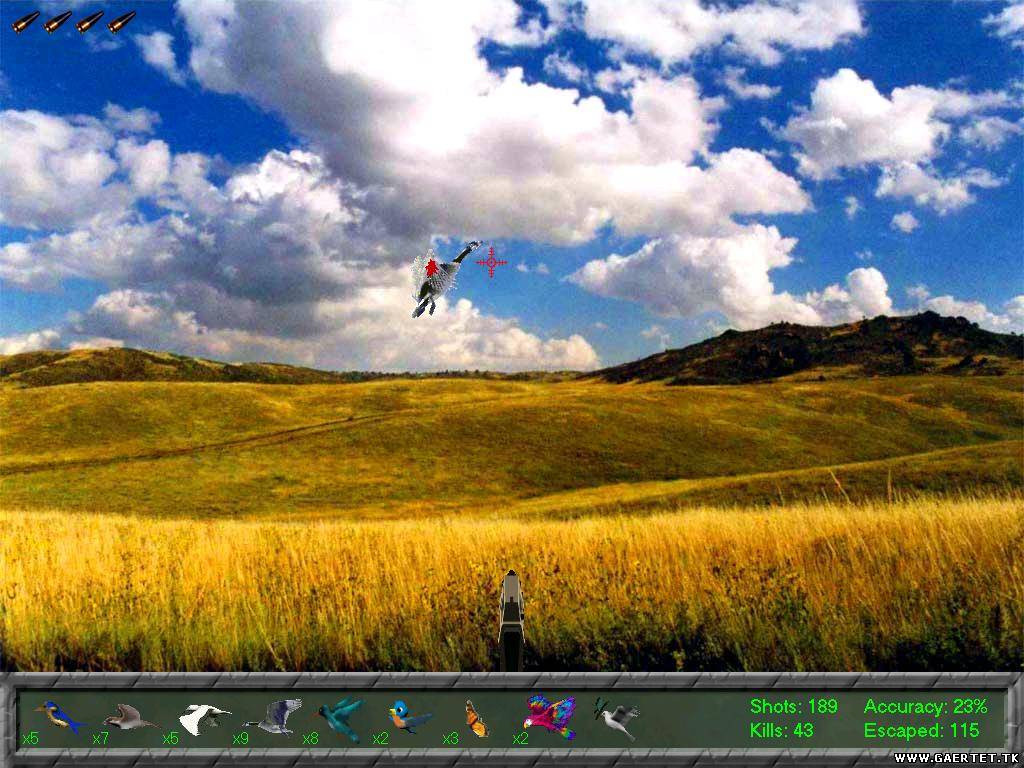1024x768 pixels.
Task: Click the Escaped: 115 counter
Action: [x=921, y=731]
